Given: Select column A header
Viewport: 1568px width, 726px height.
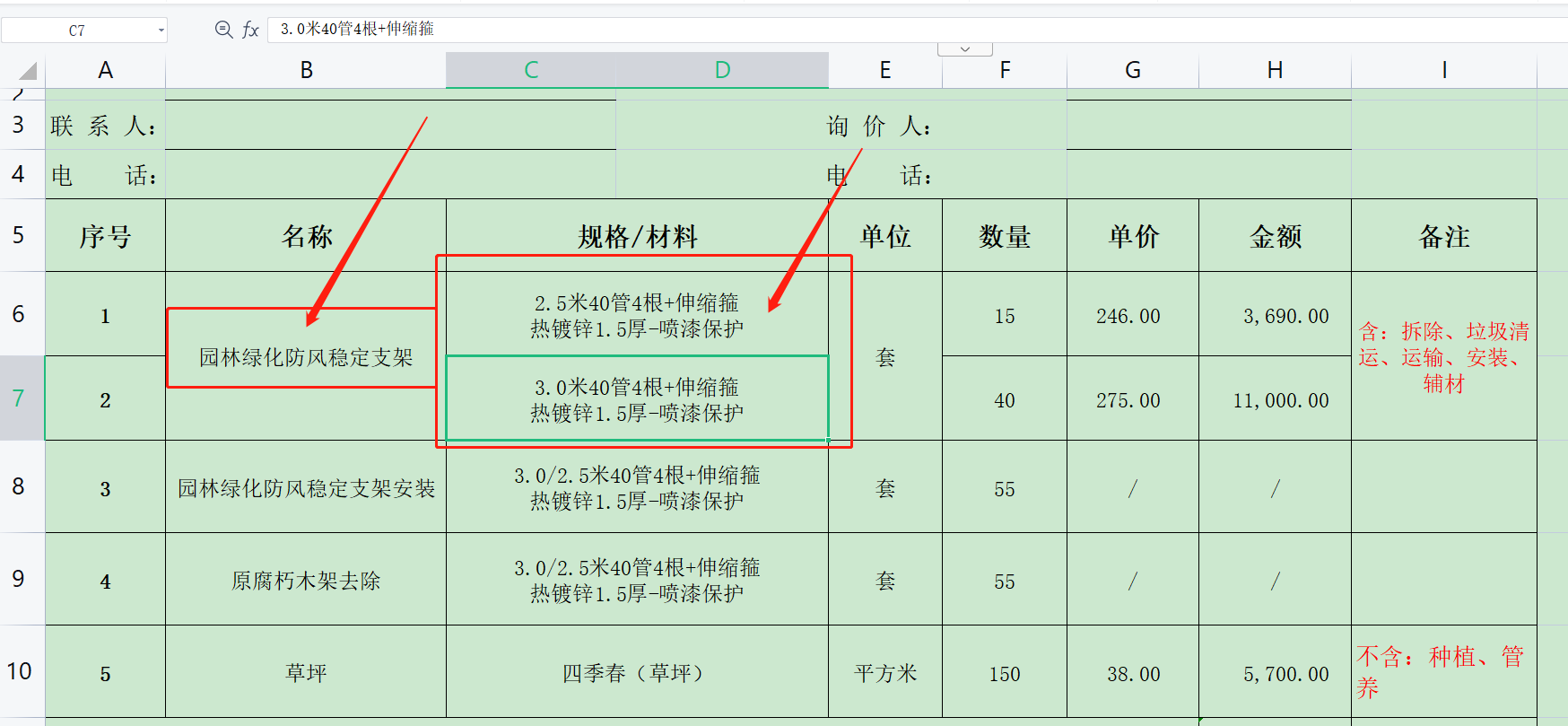Looking at the screenshot, I should pos(106,70).
